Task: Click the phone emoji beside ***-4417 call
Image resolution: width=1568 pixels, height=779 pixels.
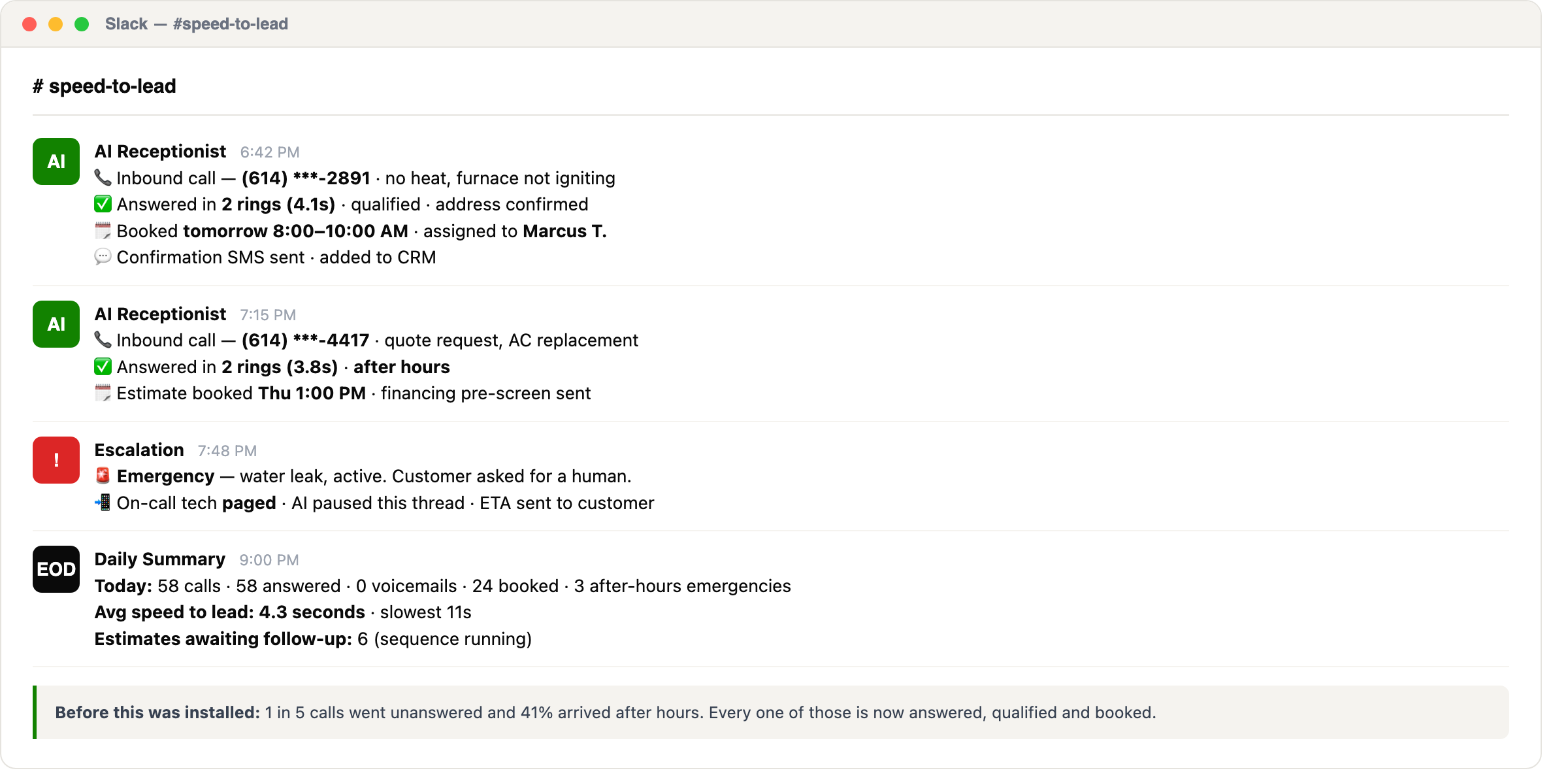Action: 103,340
